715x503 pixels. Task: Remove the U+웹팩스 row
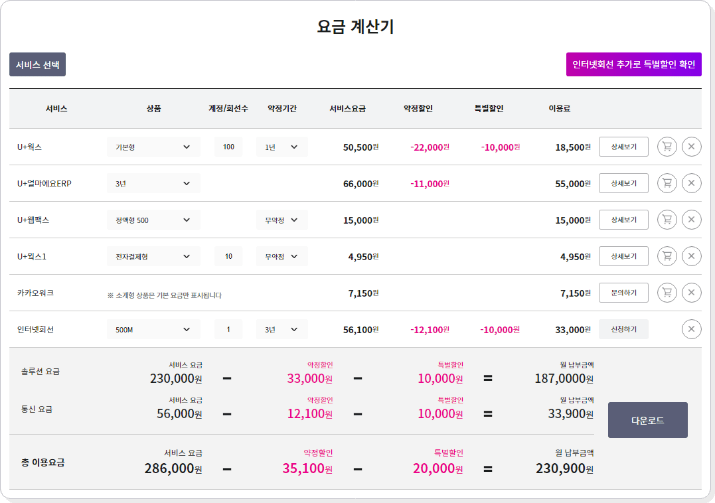point(691,220)
